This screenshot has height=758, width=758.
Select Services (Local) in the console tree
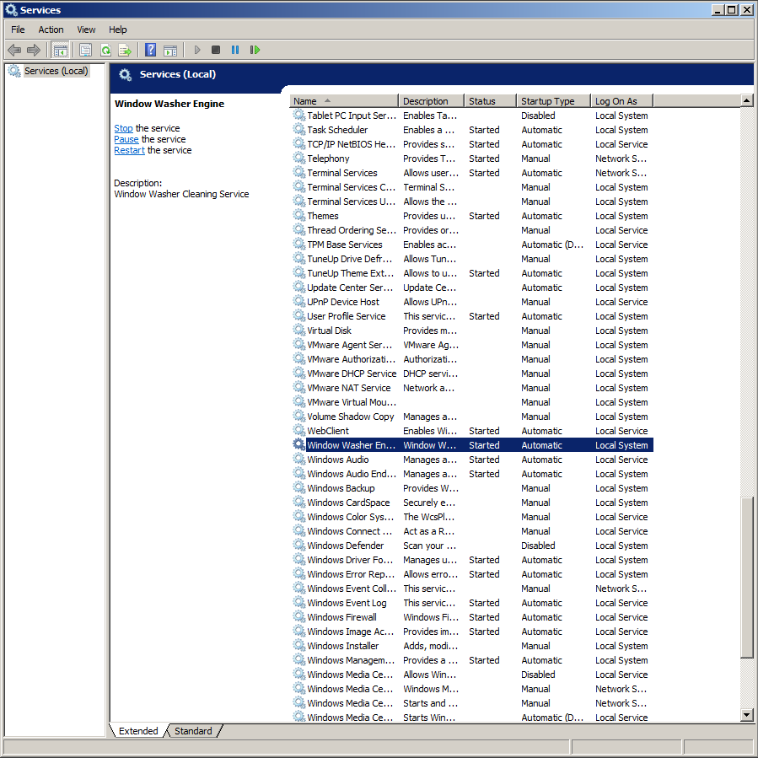tap(56, 71)
